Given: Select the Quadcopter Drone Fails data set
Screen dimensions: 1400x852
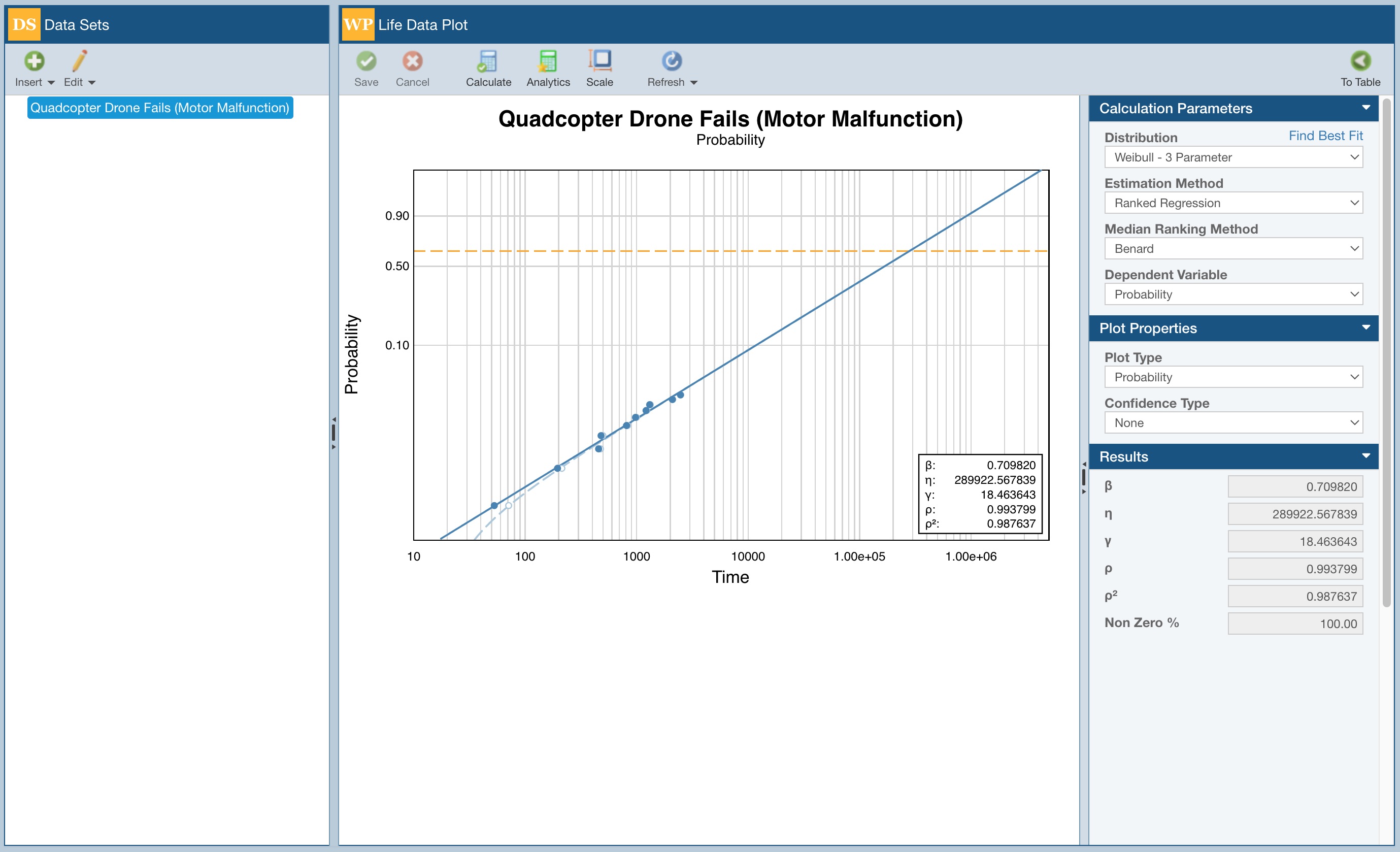Looking at the screenshot, I should (x=160, y=108).
